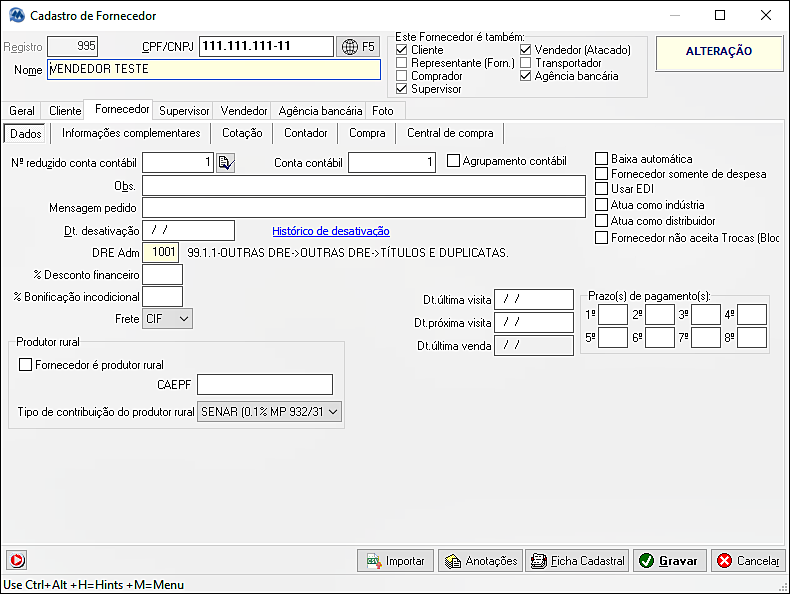The height and width of the screenshot is (594, 790).
Task: Click the 6º prazo de pagamento field
Action: point(660,338)
